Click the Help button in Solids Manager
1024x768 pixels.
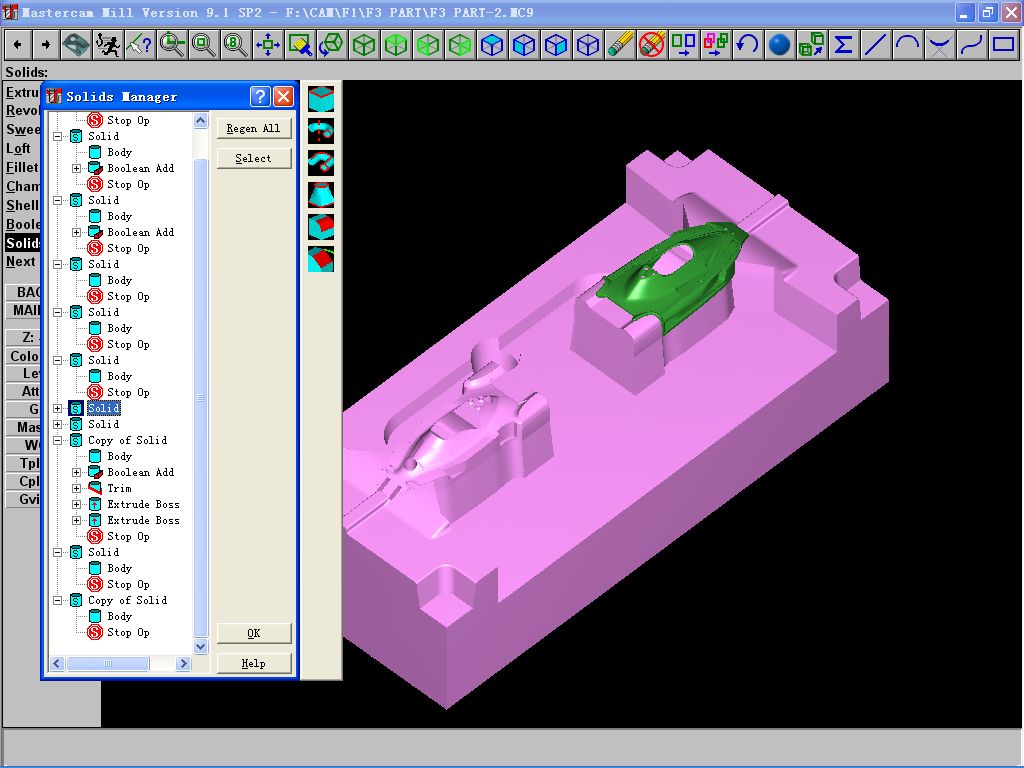253,664
